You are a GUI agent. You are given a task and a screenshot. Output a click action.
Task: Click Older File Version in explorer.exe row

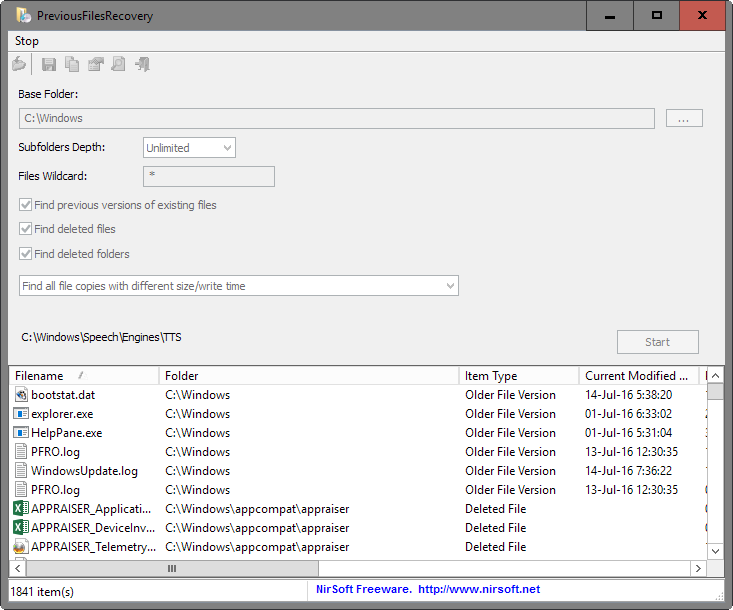point(510,414)
